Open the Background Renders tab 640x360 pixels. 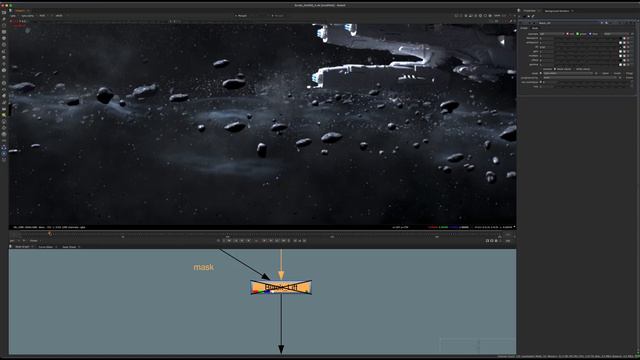pyautogui.click(x=557, y=11)
